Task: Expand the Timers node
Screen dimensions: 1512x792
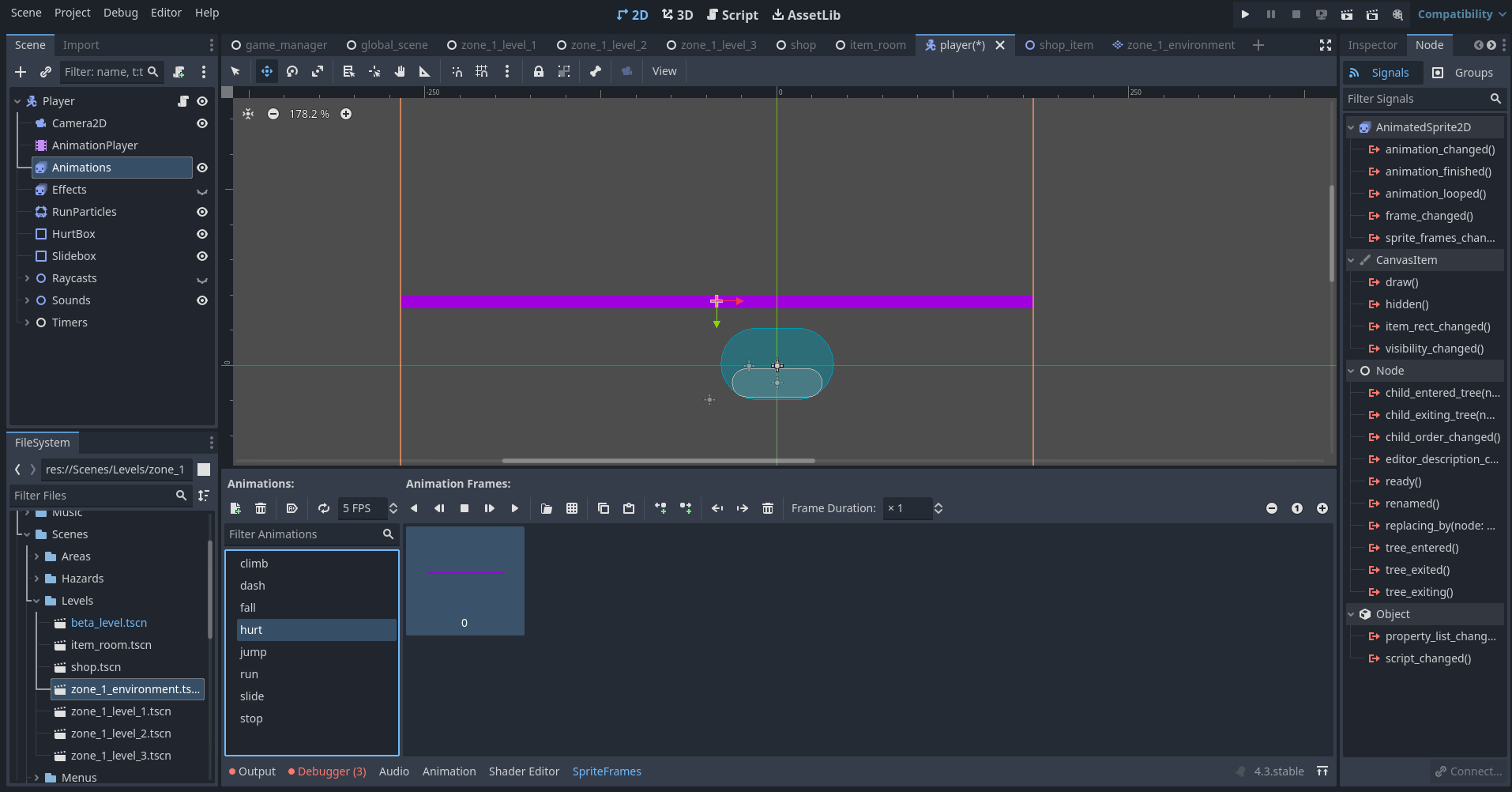Action: (x=27, y=322)
